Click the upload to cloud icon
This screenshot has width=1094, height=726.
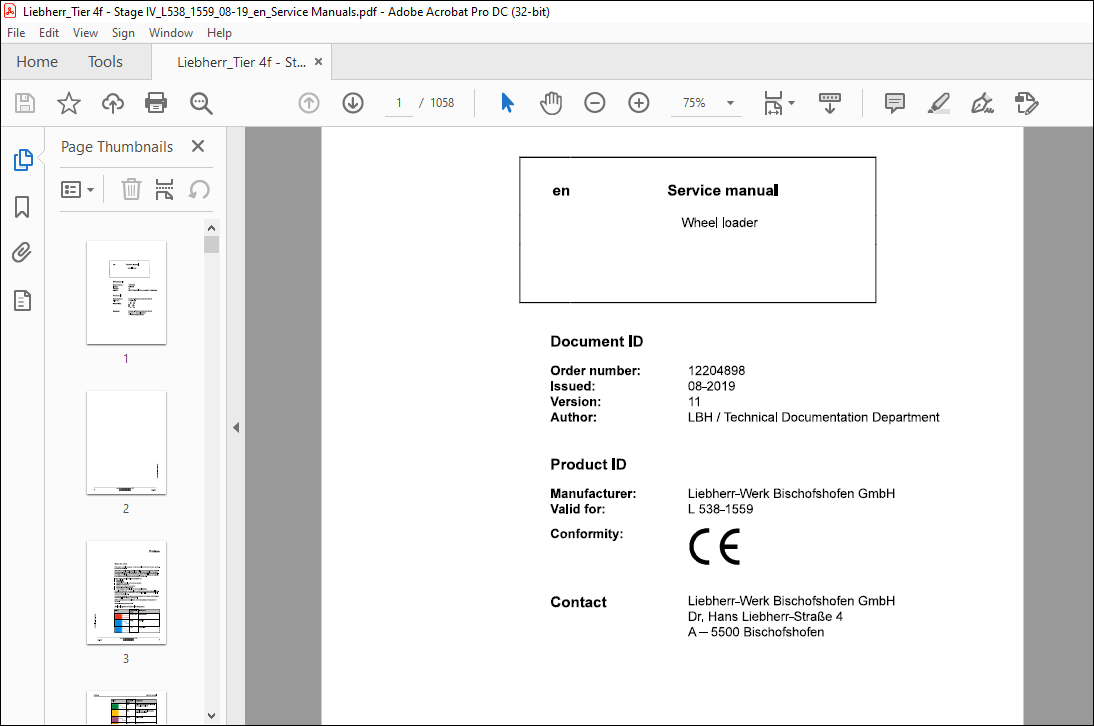(x=112, y=103)
